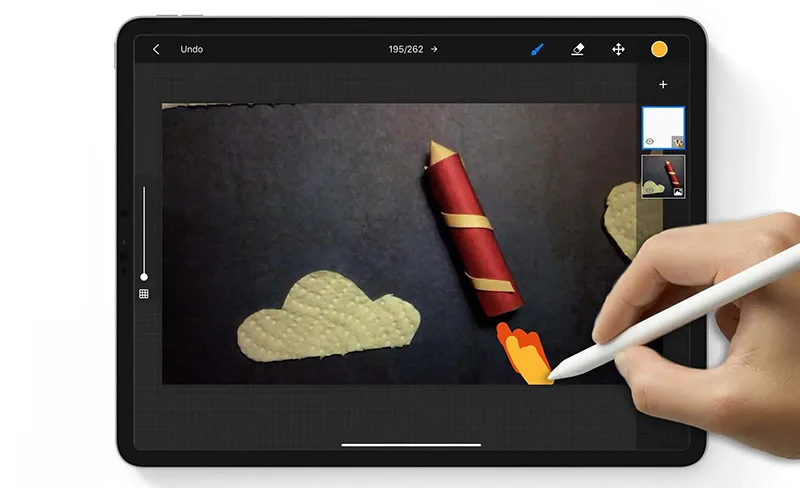This screenshot has height=488, width=800.
Task: Tap the Undo button
Action: pyautogui.click(x=191, y=49)
